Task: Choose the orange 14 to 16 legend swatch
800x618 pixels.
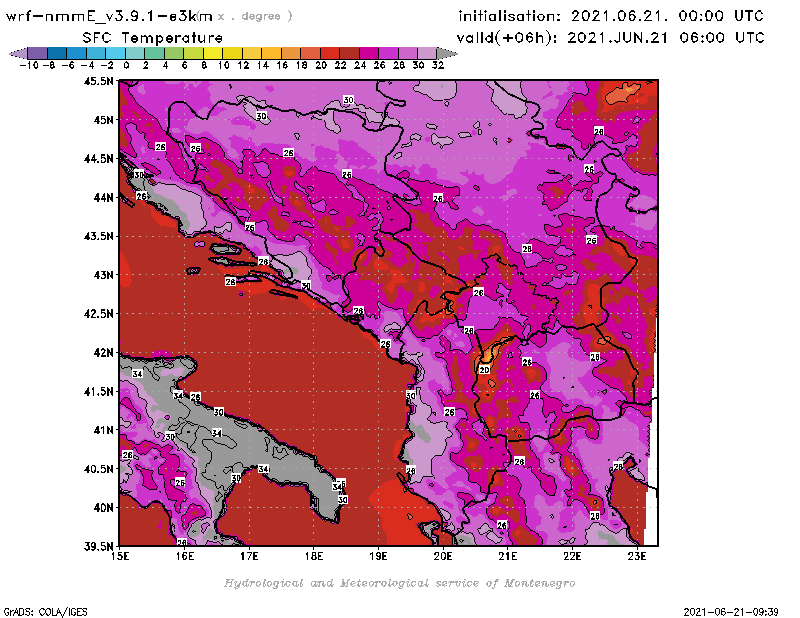Action: tap(271, 53)
